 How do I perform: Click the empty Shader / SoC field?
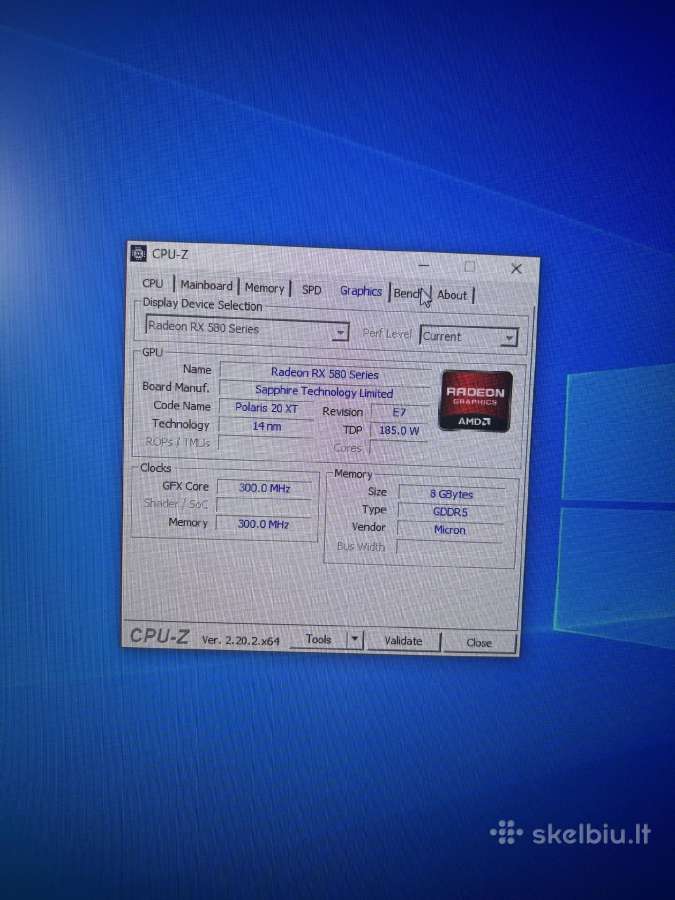coord(264,506)
